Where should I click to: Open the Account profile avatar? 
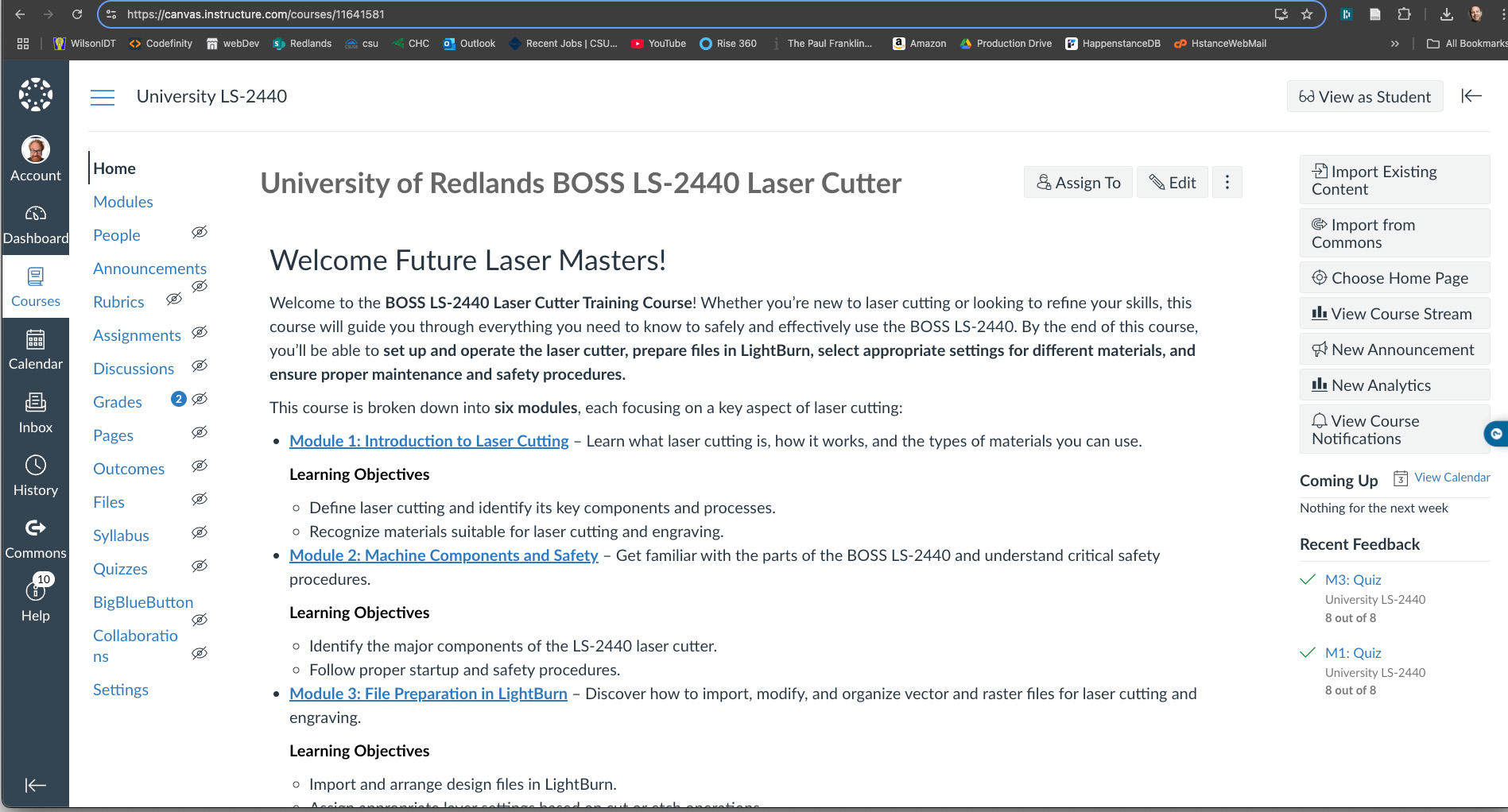pos(36,149)
